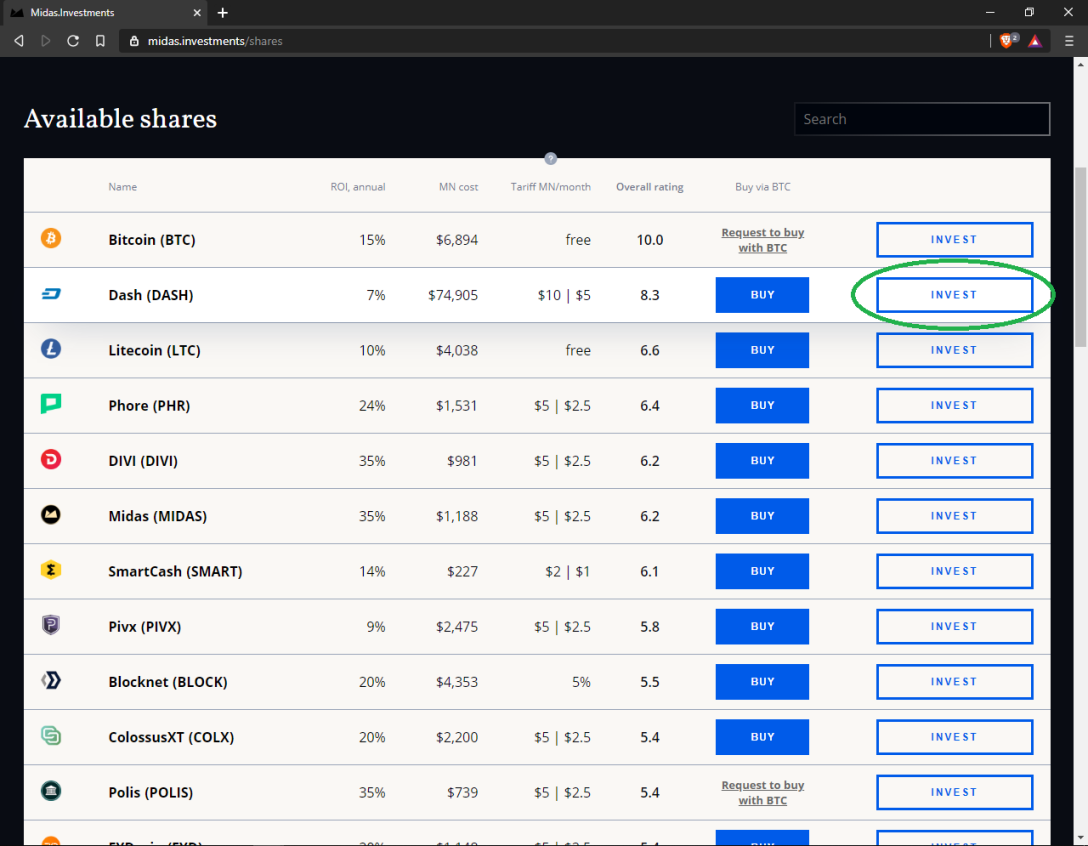Click the DIVI logo icon
The height and width of the screenshot is (846, 1088).
click(x=51, y=459)
